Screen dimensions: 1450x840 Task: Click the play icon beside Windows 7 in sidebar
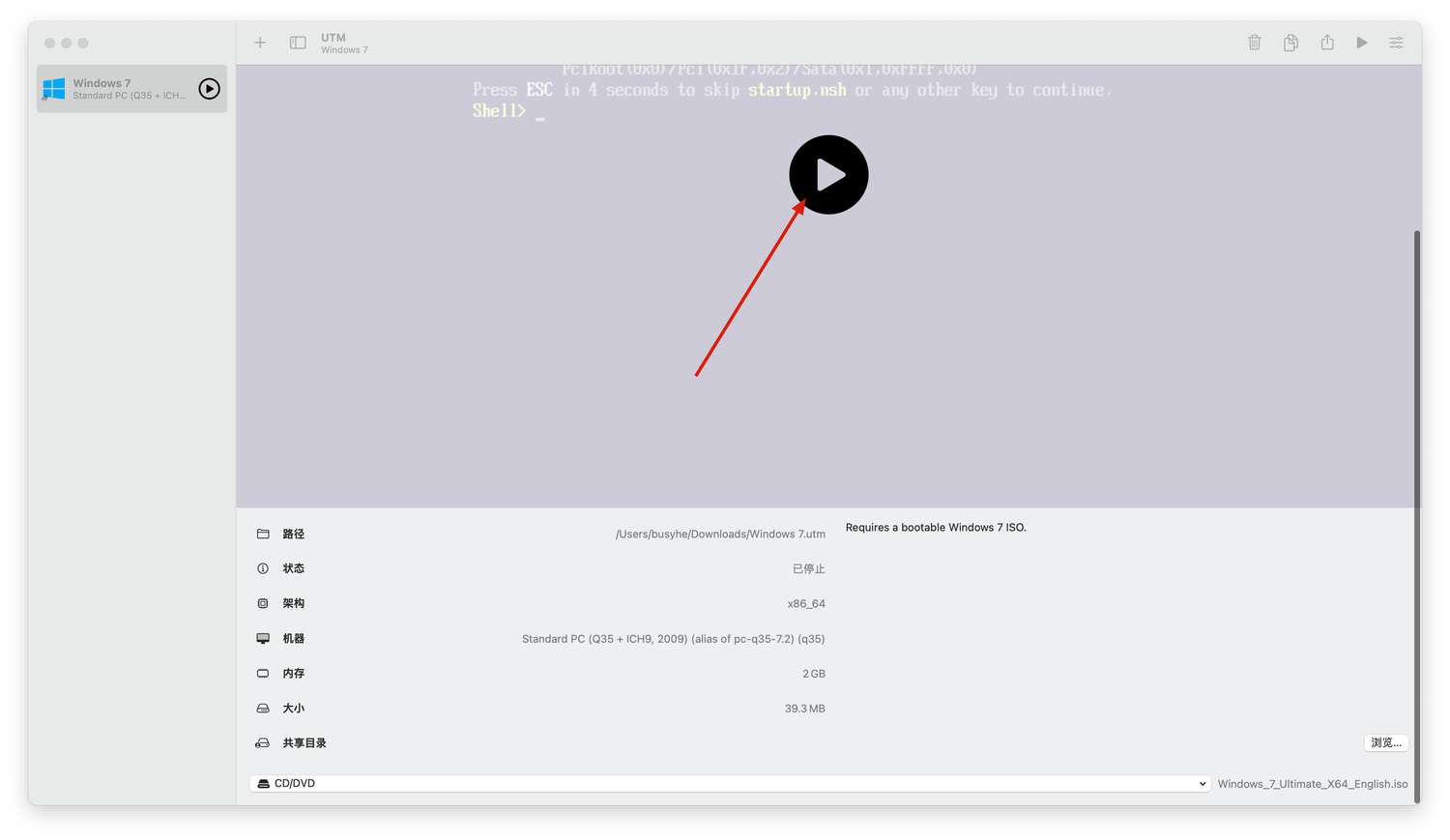pyautogui.click(x=209, y=89)
